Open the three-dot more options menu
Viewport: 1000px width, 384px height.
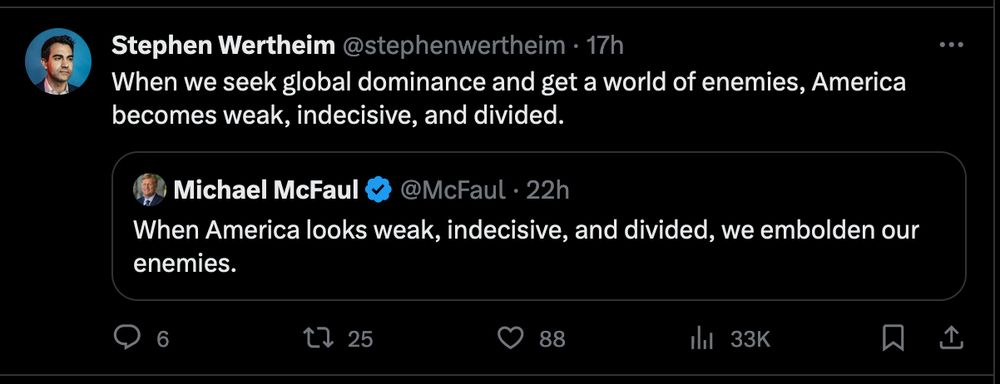click(x=952, y=45)
